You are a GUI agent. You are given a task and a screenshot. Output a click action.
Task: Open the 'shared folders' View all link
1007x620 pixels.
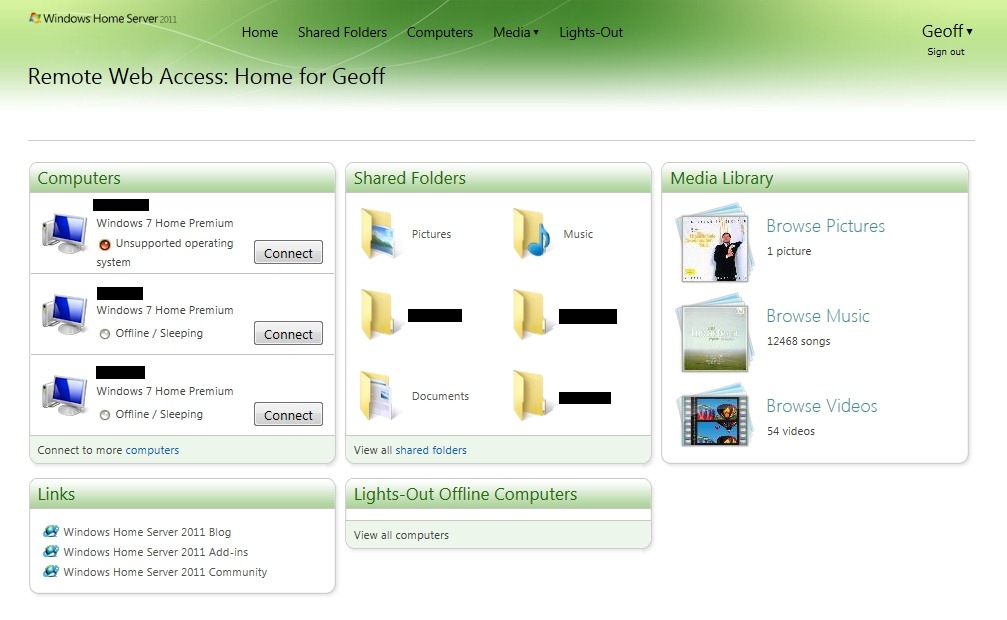tap(431, 450)
